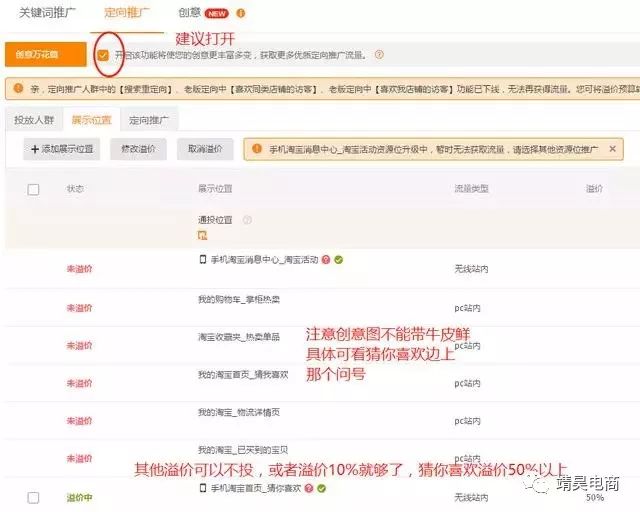Click the 取消溢价 button

coord(205,149)
